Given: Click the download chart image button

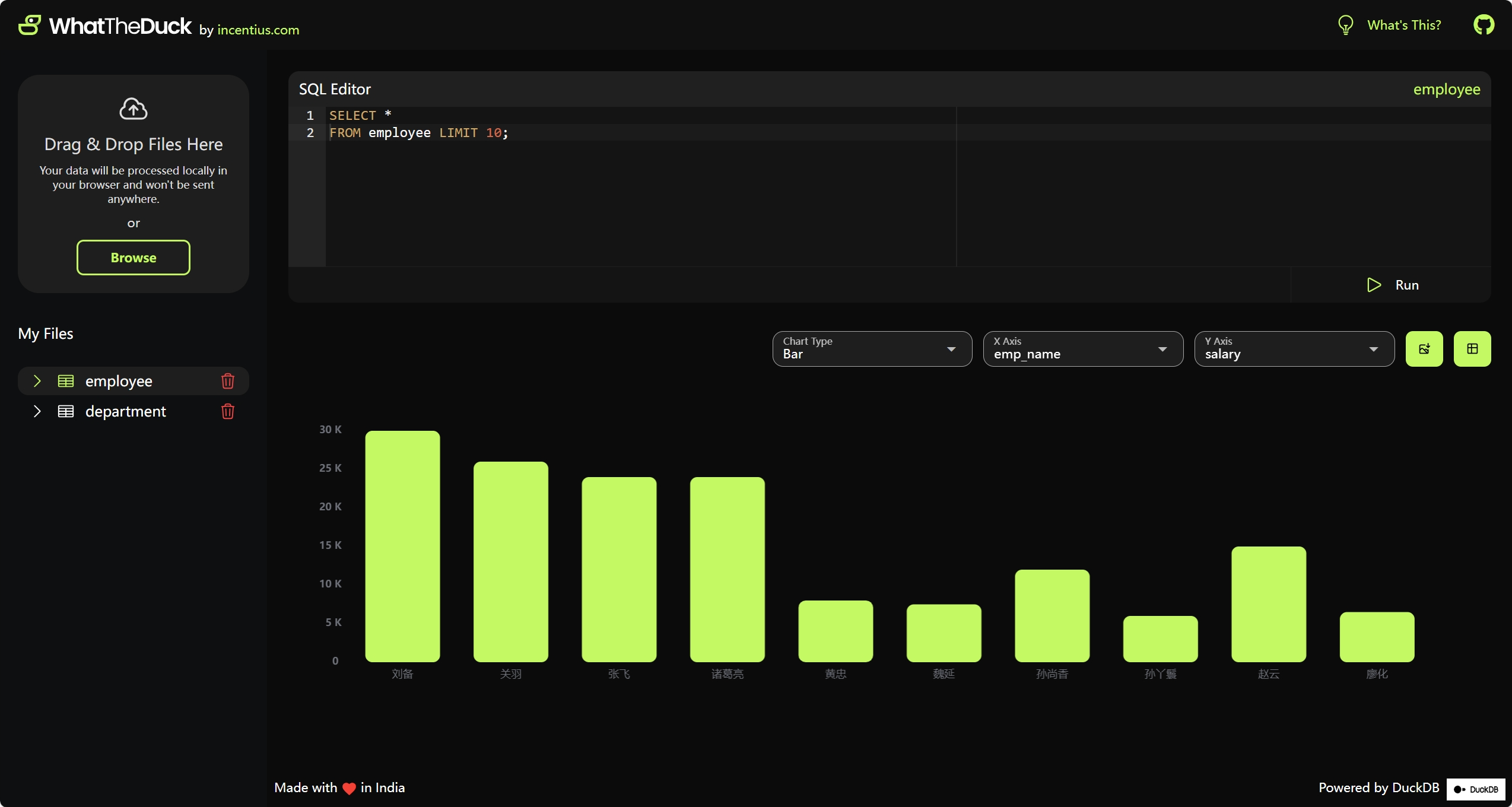Looking at the screenshot, I should (1424, 349).
